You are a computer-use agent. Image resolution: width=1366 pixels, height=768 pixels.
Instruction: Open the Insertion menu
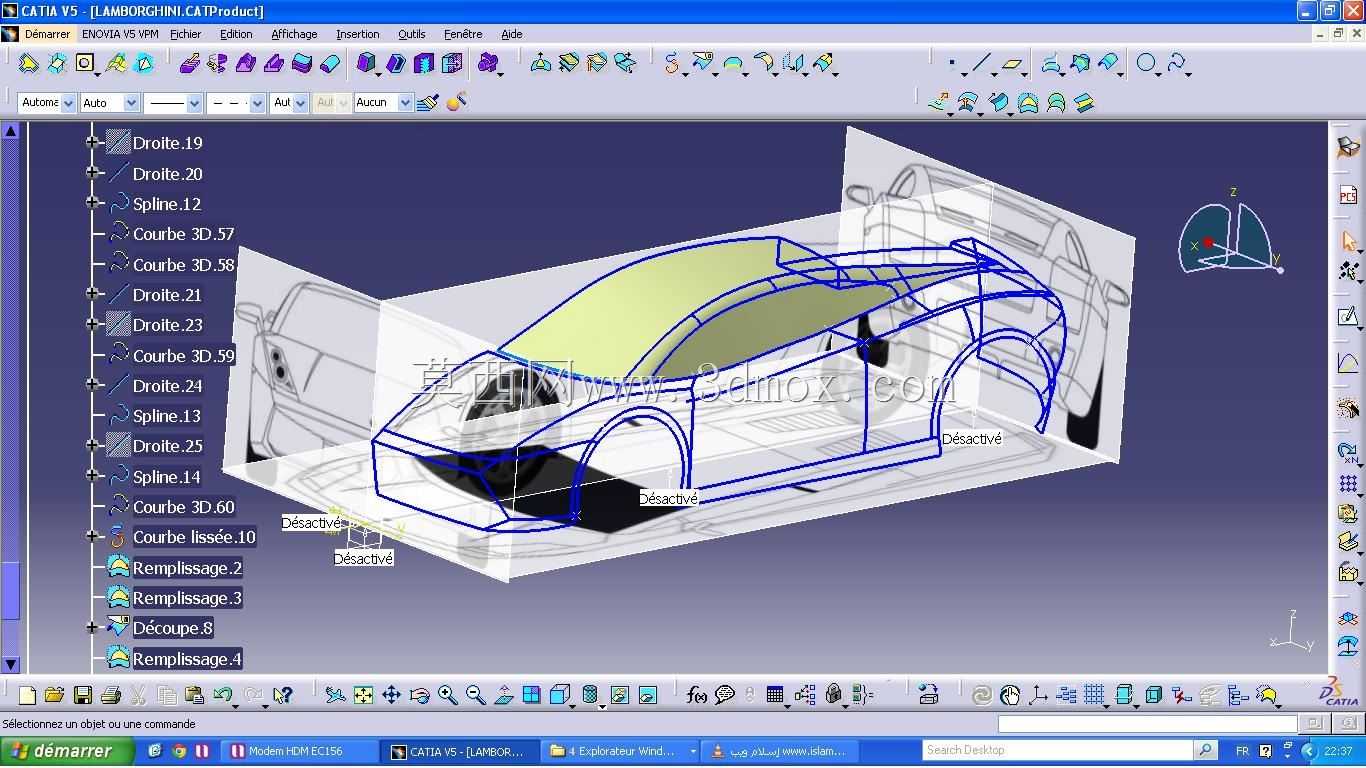click(357, 34)
